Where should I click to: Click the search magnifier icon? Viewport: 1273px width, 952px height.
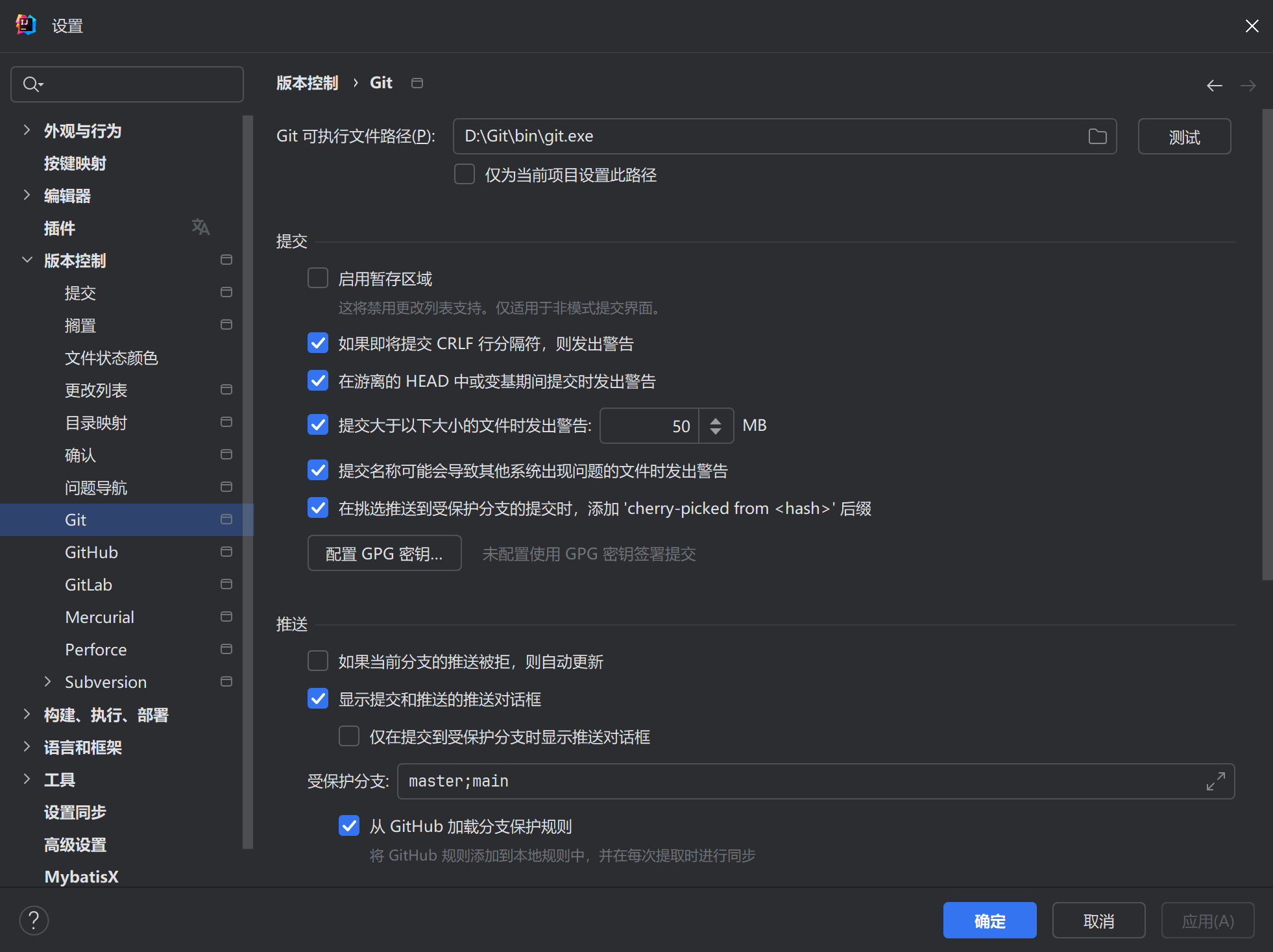pyautogui.click(x=30, y=84)
